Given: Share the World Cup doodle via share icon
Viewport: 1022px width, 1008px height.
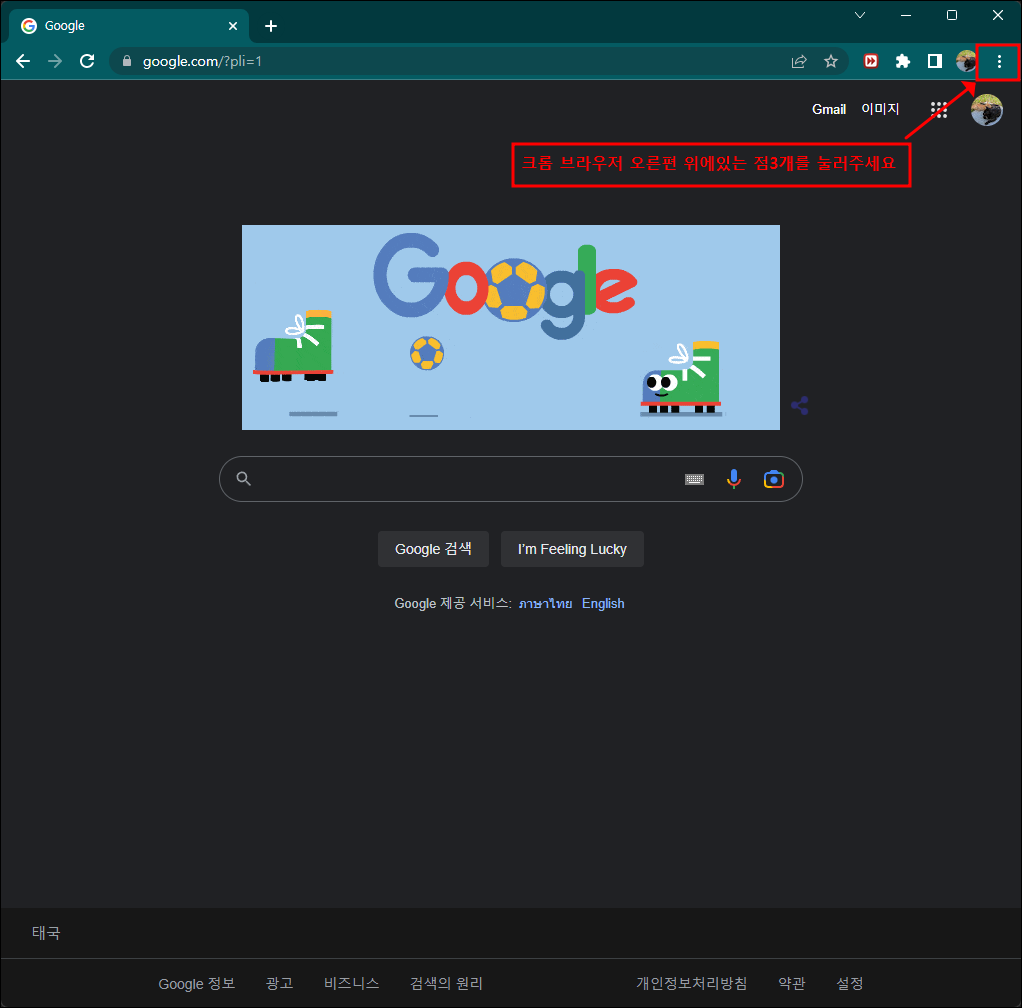Looking at the screenshot, I should [x=799, y=405].
